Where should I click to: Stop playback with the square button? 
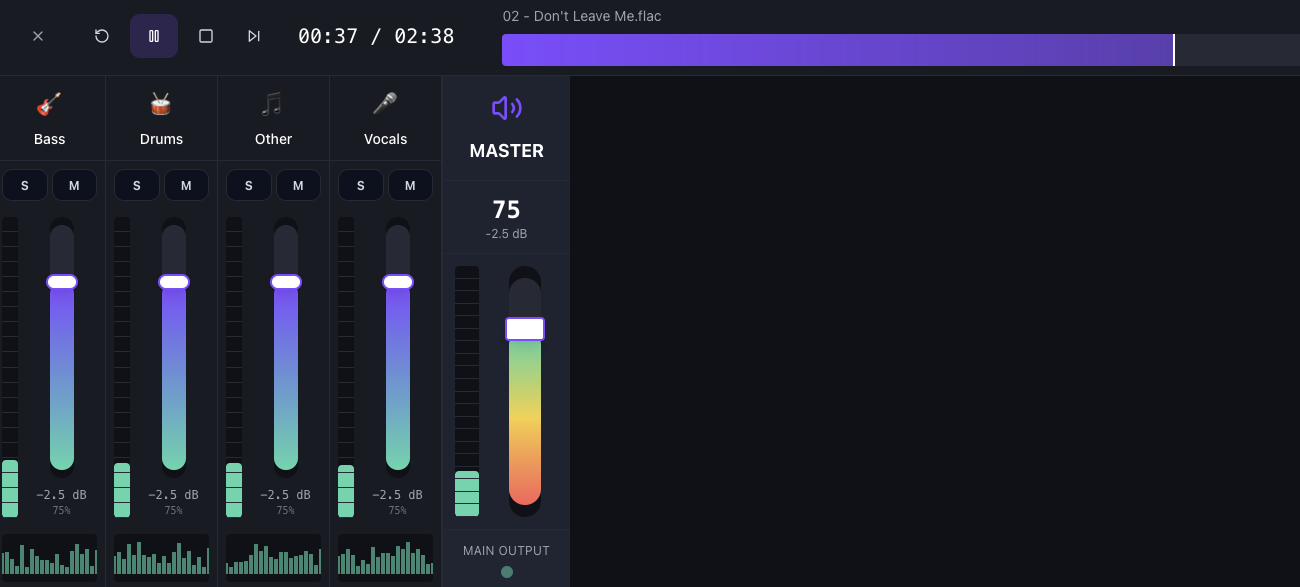206,36
